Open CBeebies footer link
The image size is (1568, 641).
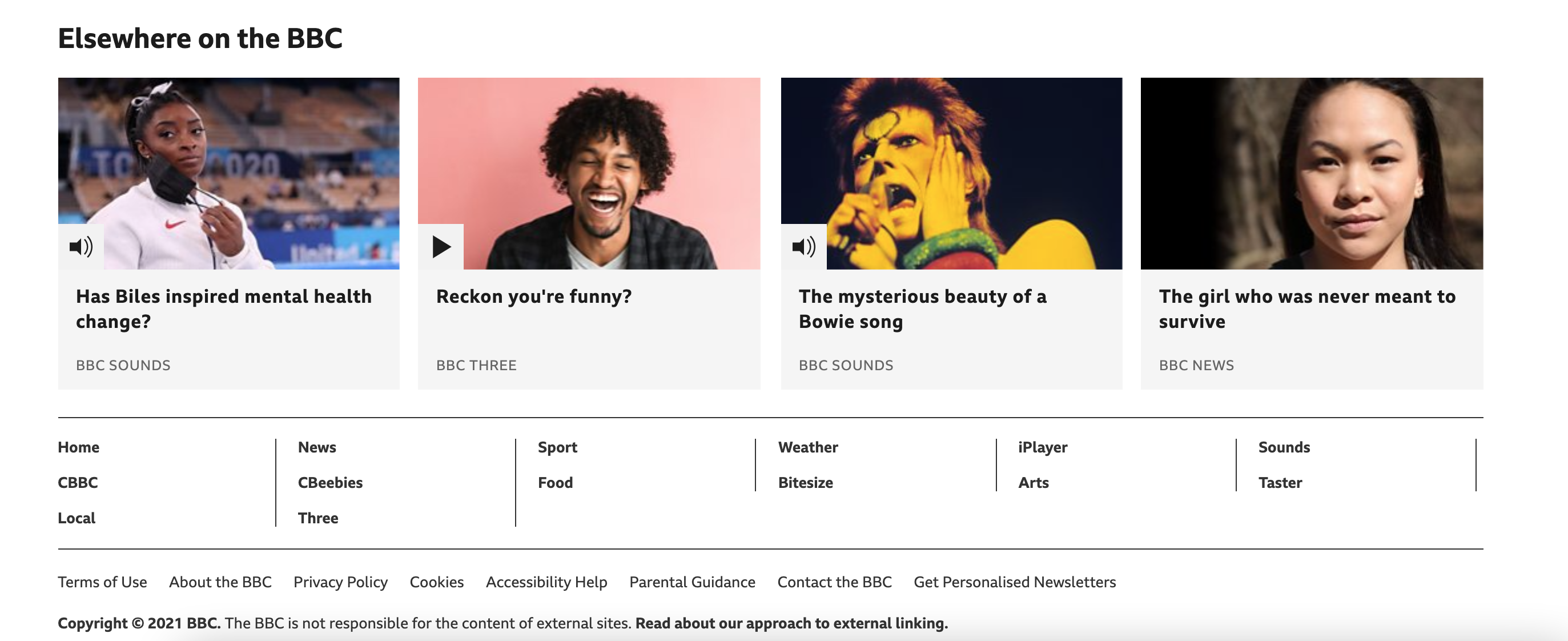tap(330, 483)
